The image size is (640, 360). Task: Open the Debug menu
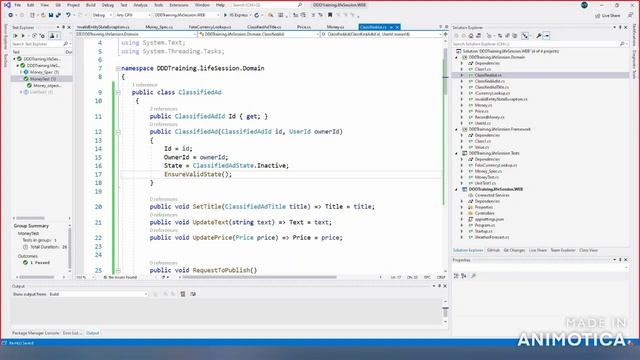[108, 5]
